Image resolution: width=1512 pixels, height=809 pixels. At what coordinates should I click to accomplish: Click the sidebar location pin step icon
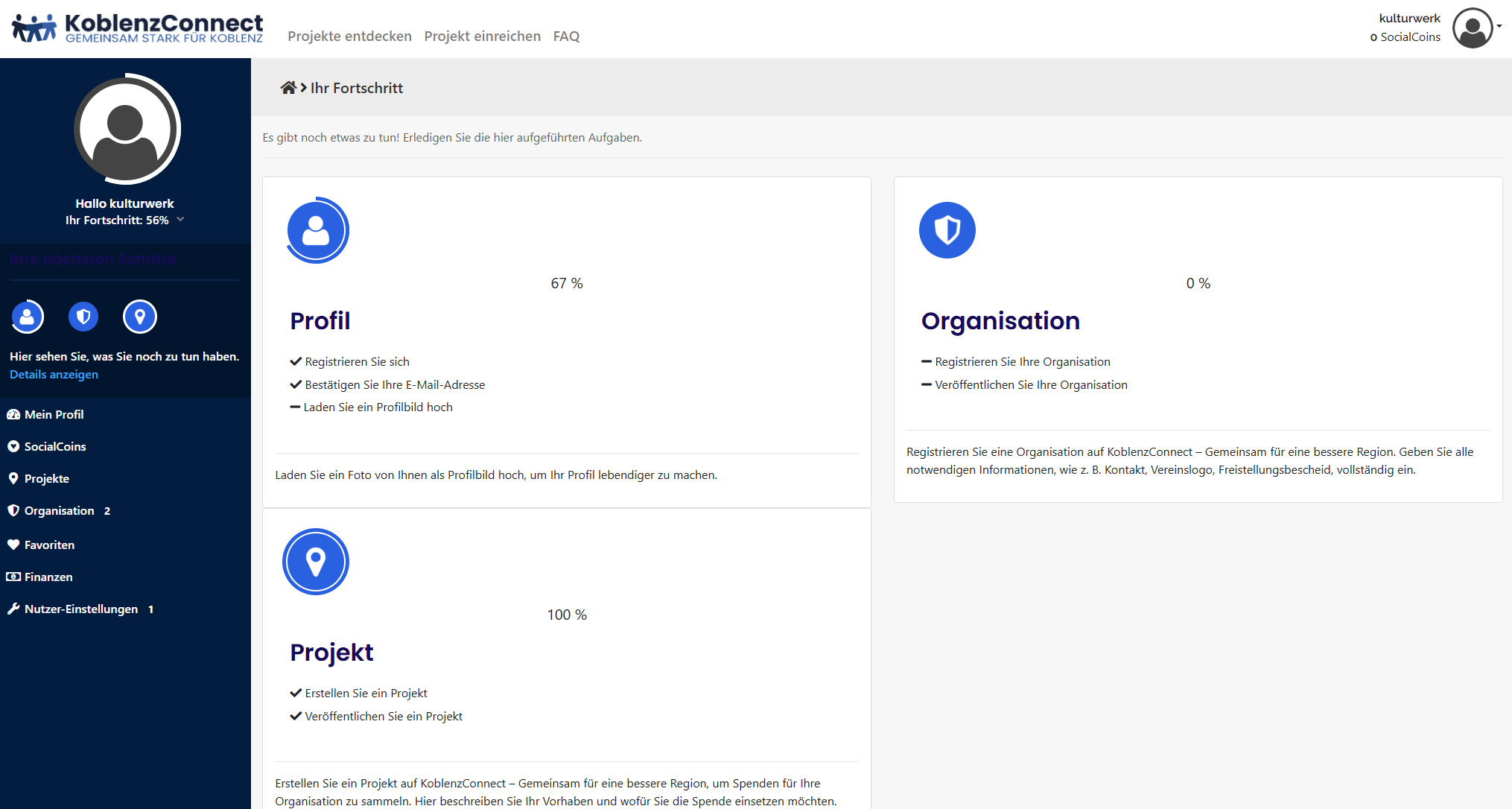139,317
